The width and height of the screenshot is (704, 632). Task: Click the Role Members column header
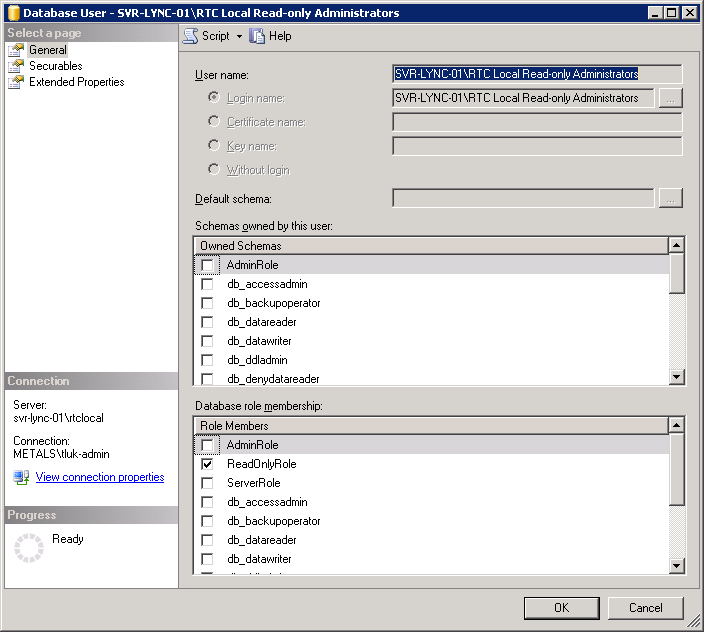tap(431, 426)
